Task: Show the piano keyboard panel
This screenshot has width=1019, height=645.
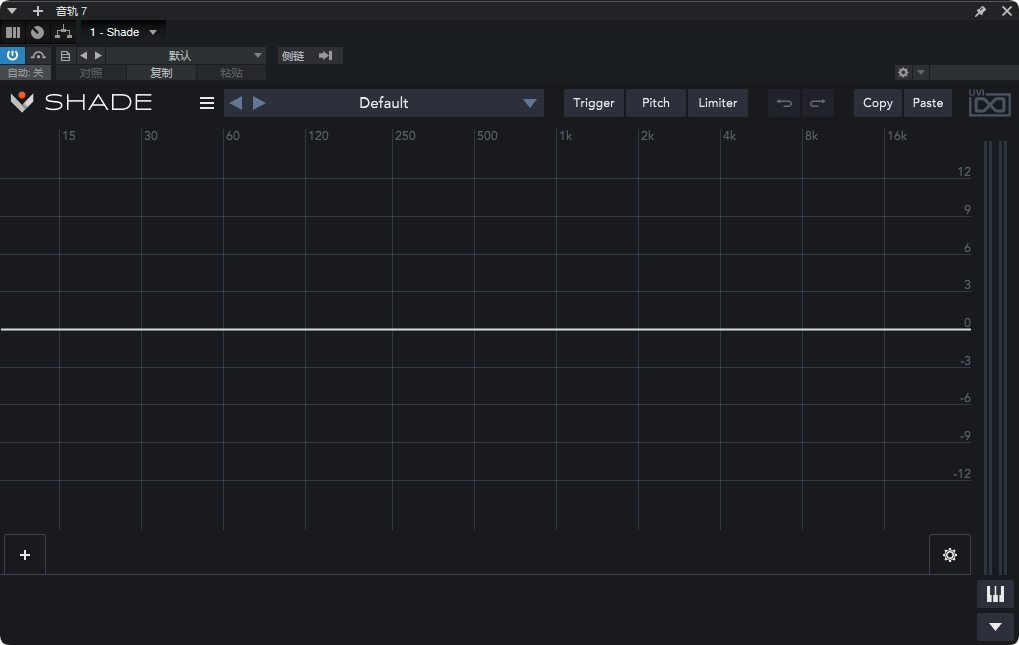Action: 996,594
